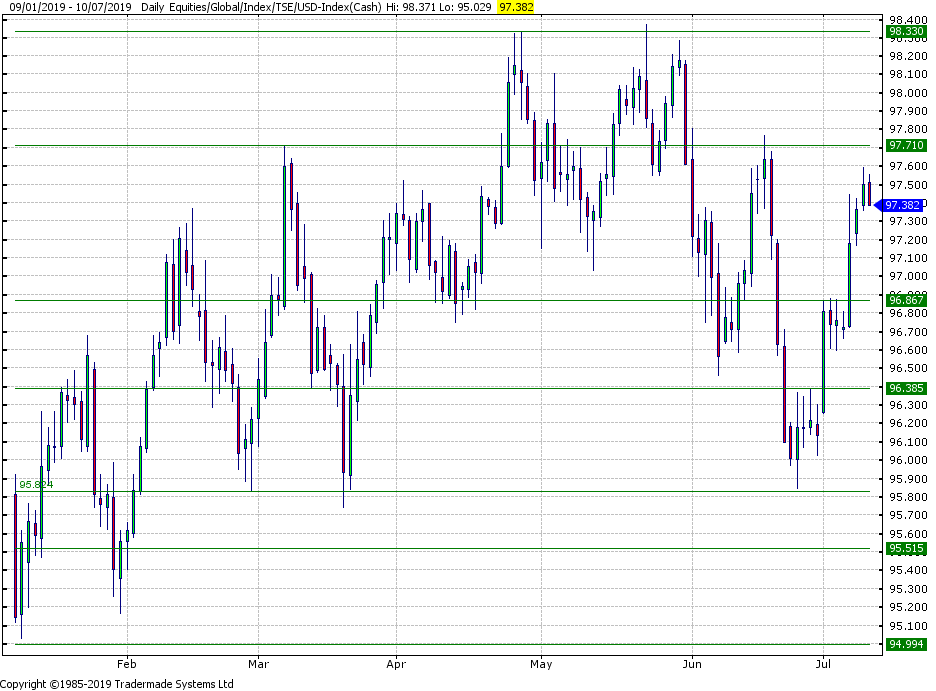Select the 98.330 resistance level label
This screenshot has height=691, width=936.
point(906,32)
